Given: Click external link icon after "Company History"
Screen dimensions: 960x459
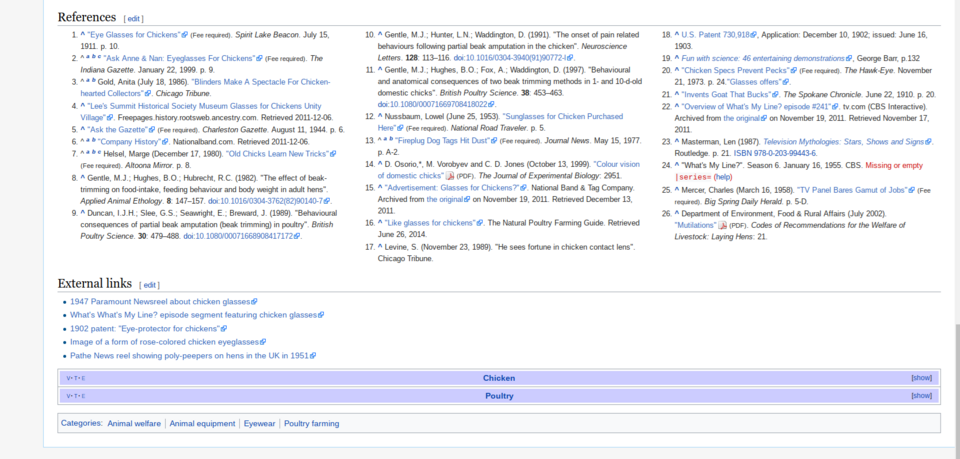Looking at the screenshot, I should 167,142.
